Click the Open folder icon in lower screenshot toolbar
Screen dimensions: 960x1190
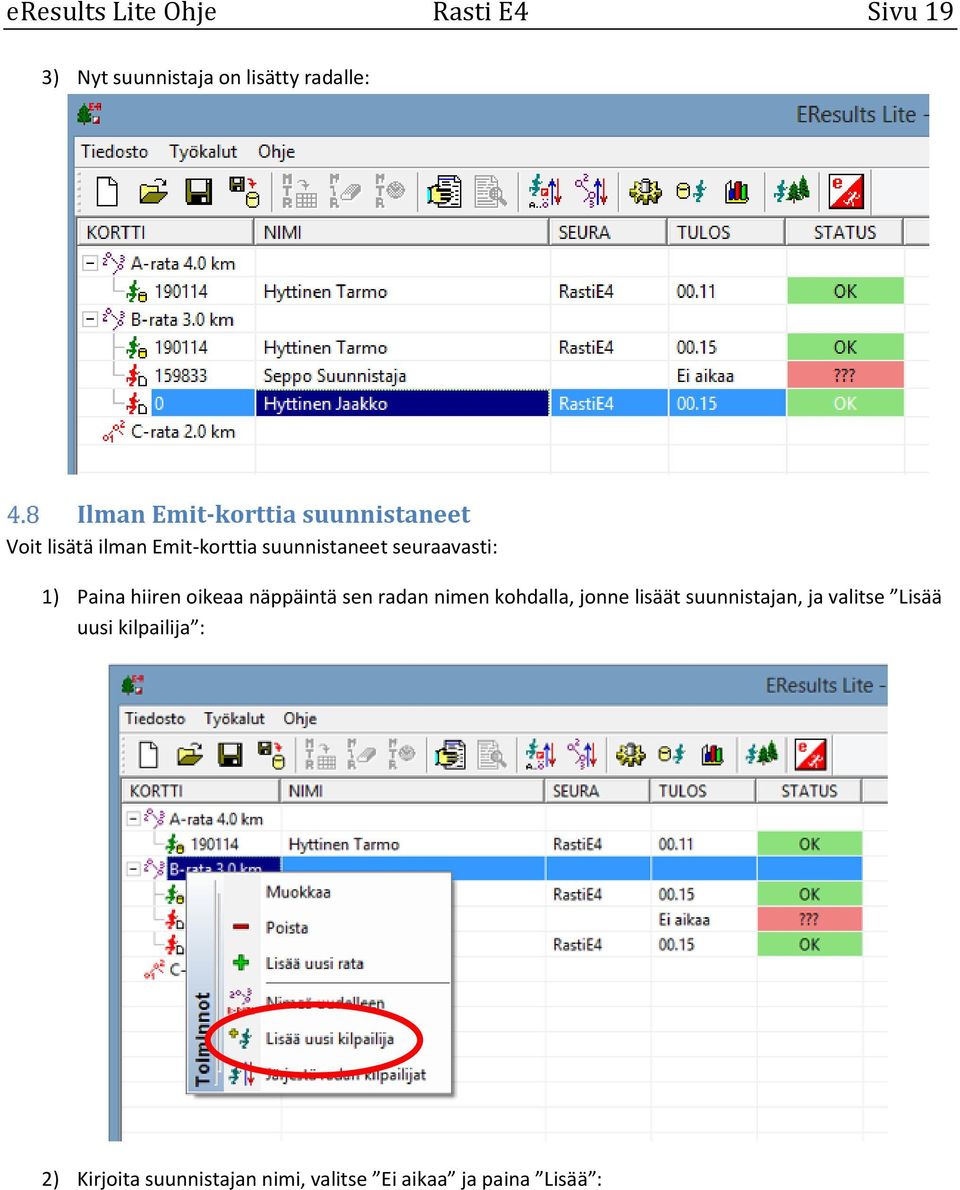tap(189, 754)
